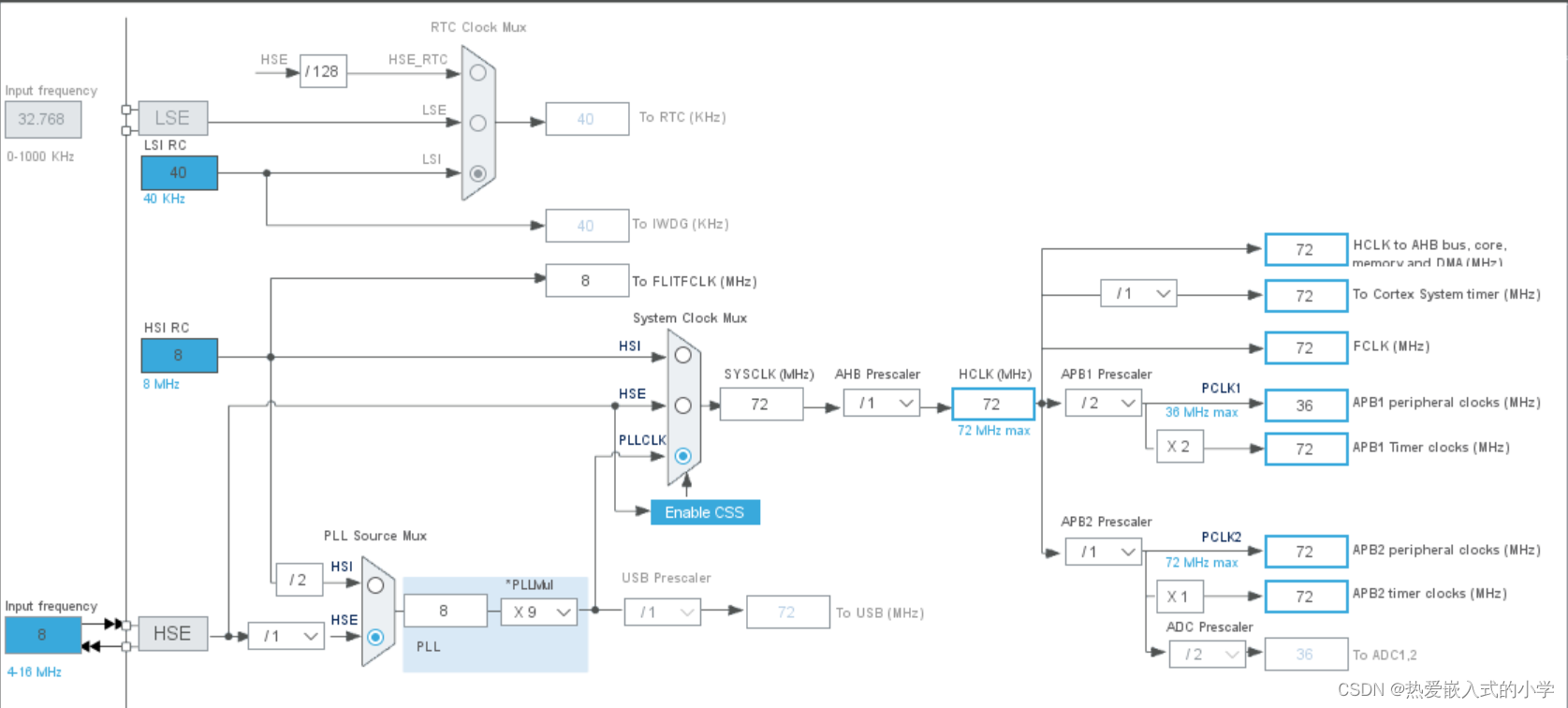Screen dimensions: 1568x708
Task: Click the '4-16 MHz' HSE range text
Action: 35,672
